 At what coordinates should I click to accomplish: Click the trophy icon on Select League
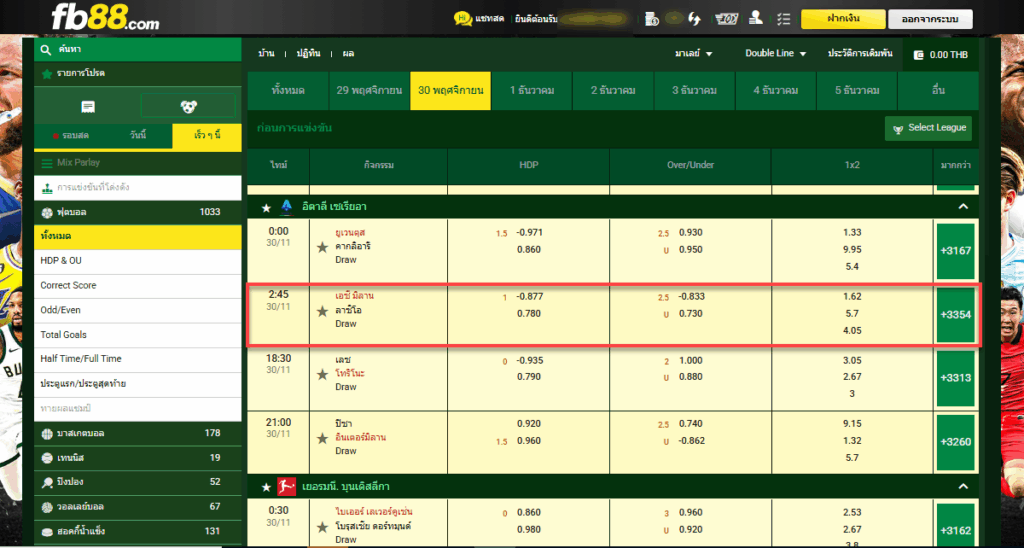point(898,128)
